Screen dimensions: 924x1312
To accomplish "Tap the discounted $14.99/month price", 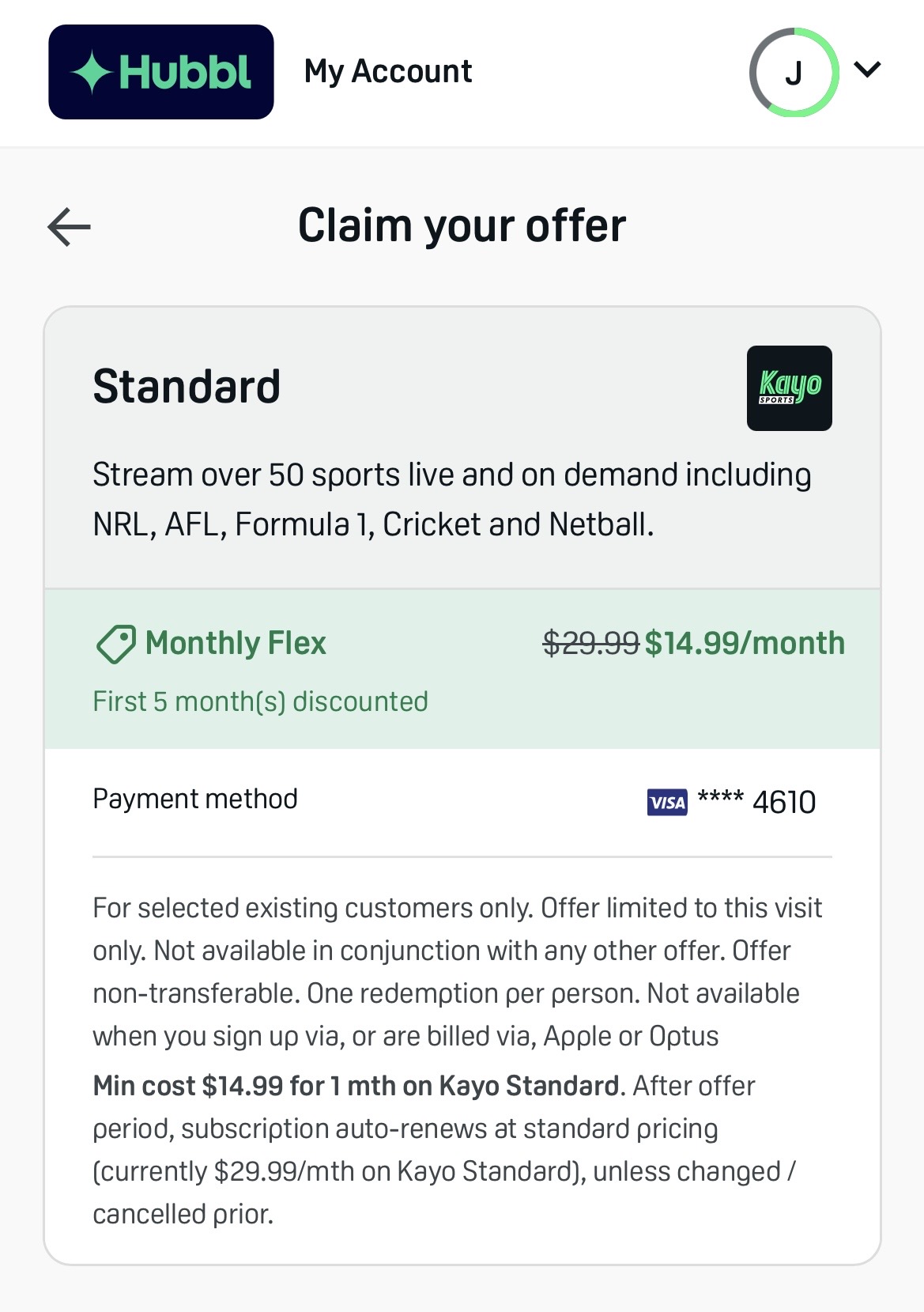I will [x=745, y=643].
